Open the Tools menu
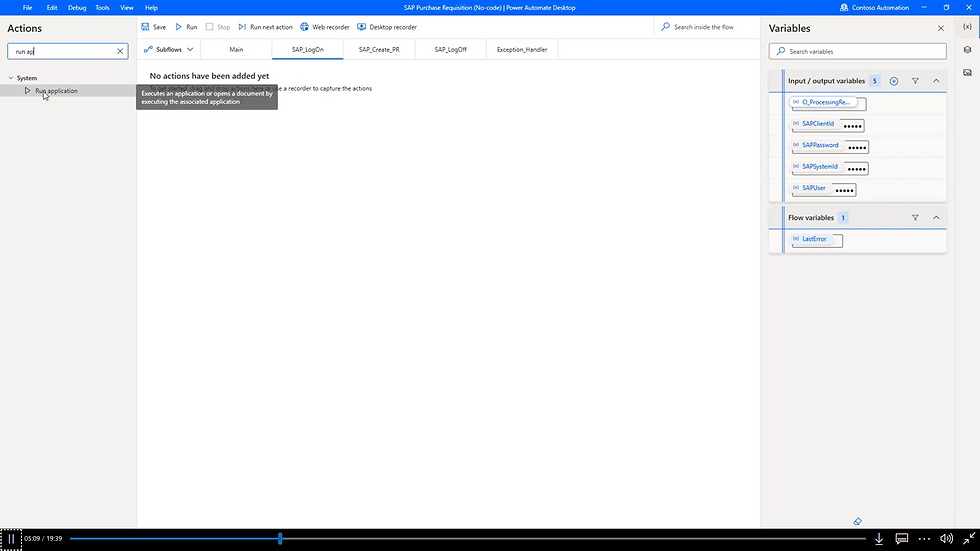 tap(102, 7)
